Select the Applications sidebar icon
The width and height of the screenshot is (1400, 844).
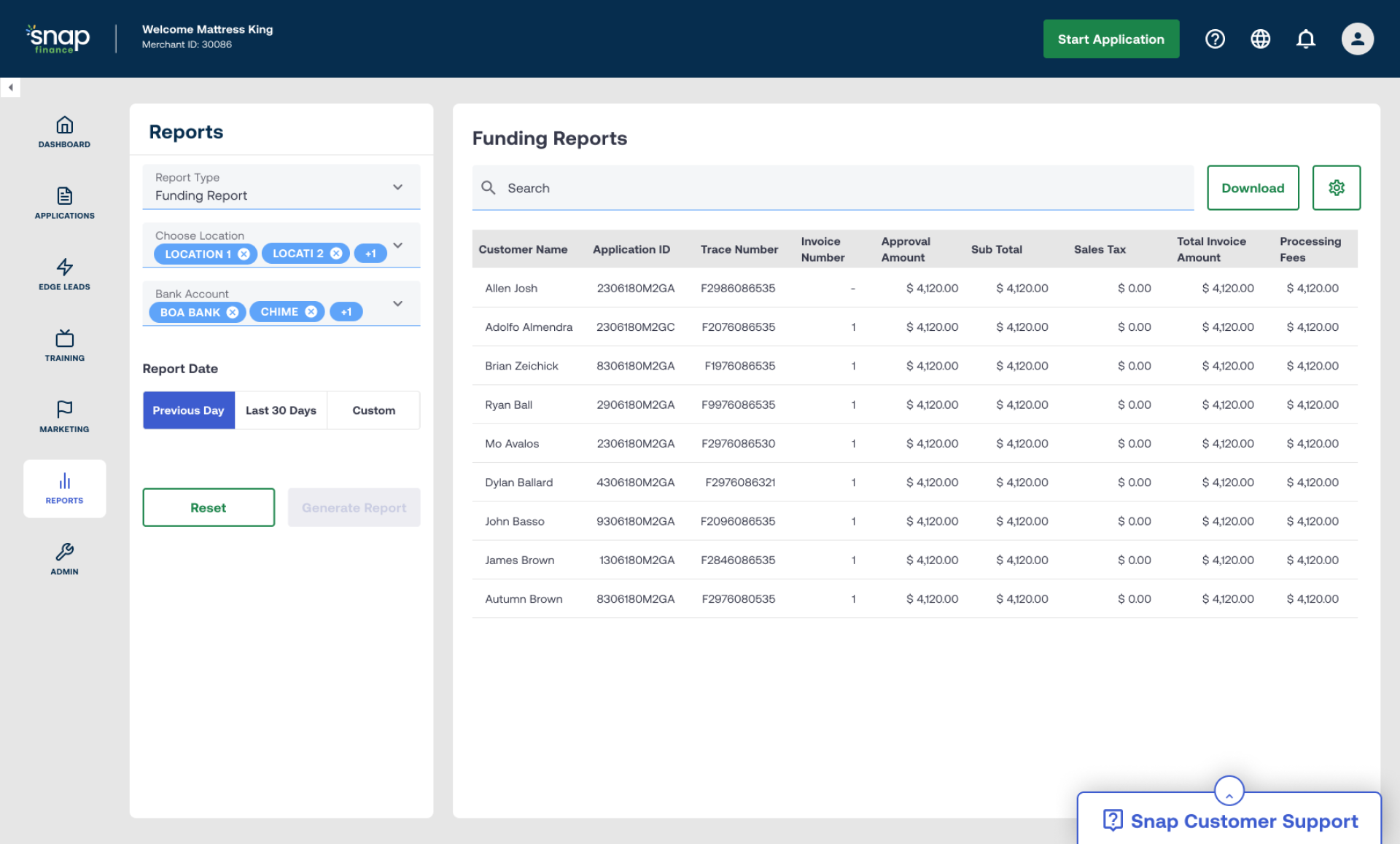pos(64,203)
